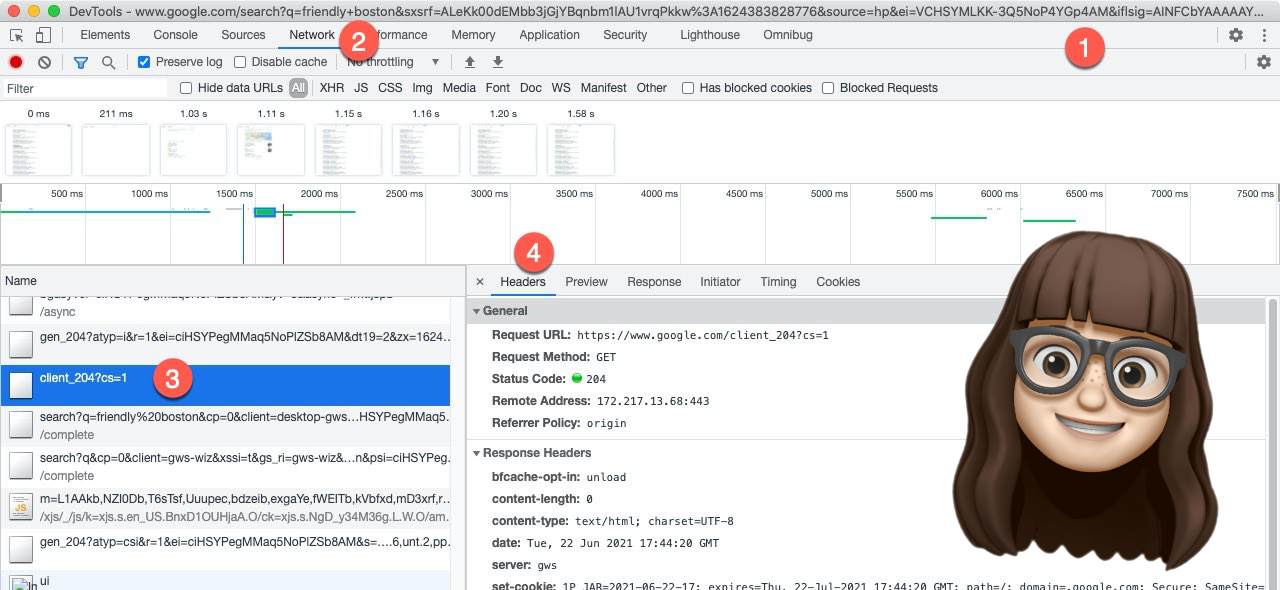The image size is (1280, 590).
Task: Select the gen_204?atyp=csi request
Action: tap(225, 549)
